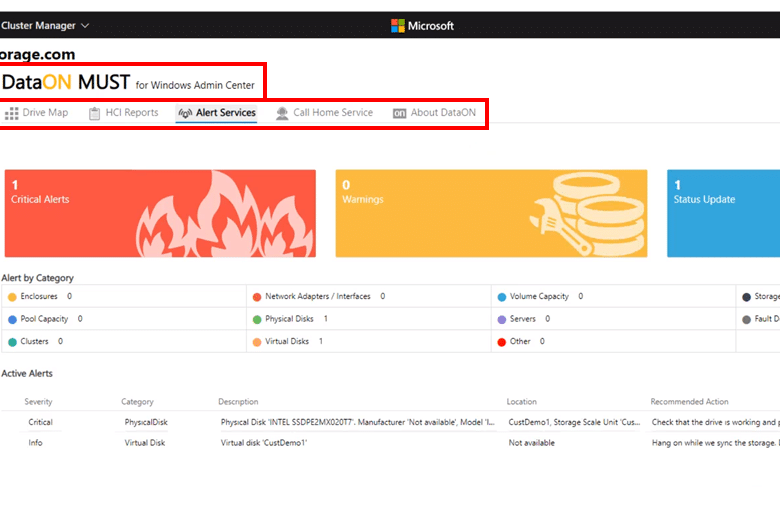Click 'Check that the drive is working' action

point(715,422)
